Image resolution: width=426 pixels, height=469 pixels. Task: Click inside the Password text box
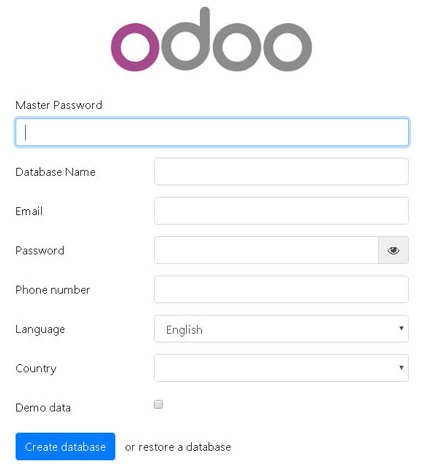point(266,250)
